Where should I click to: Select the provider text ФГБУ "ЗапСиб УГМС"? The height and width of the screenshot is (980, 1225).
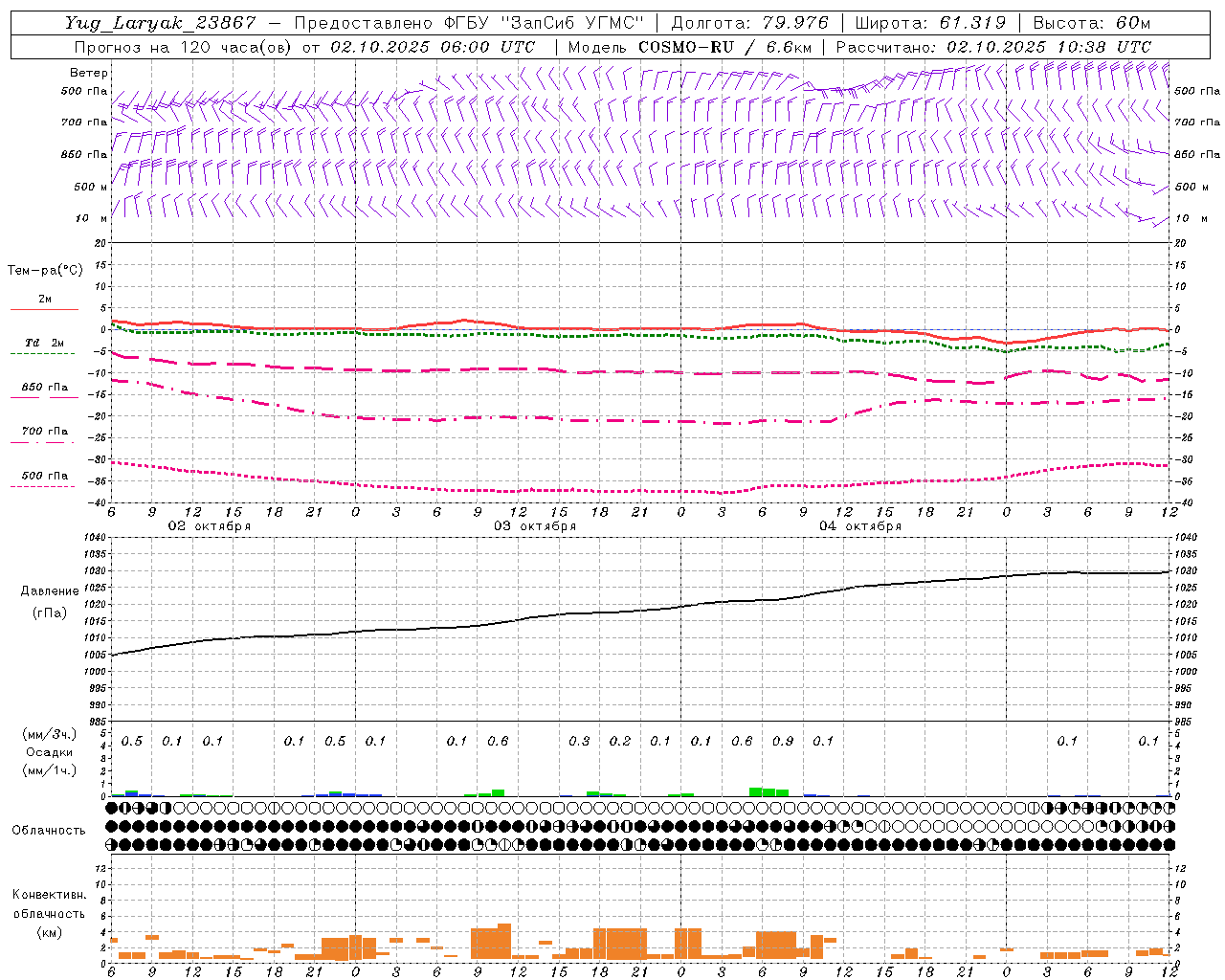[x=545, y=23]
